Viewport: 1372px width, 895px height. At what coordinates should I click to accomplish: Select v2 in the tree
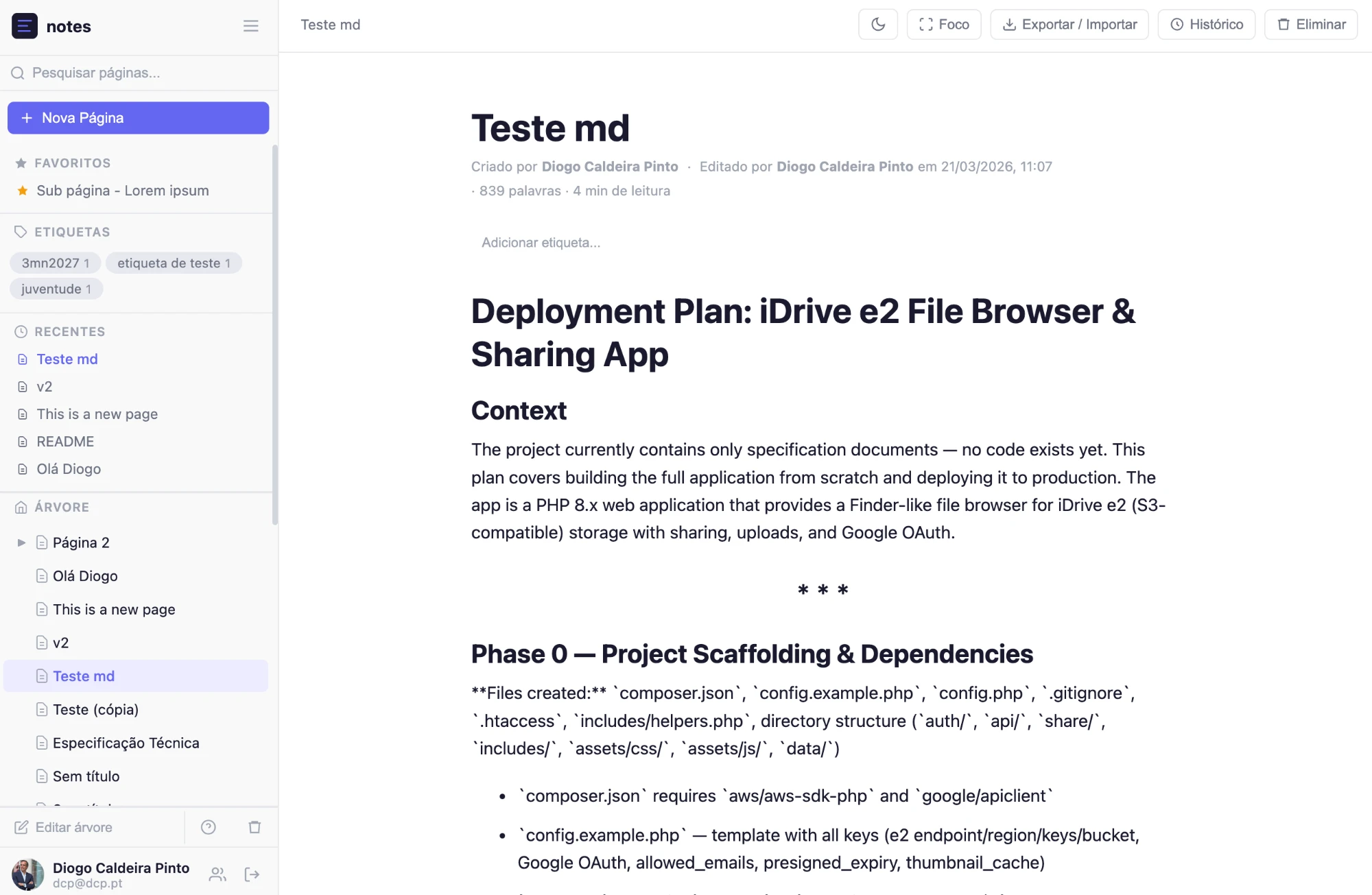click(60, 643)
